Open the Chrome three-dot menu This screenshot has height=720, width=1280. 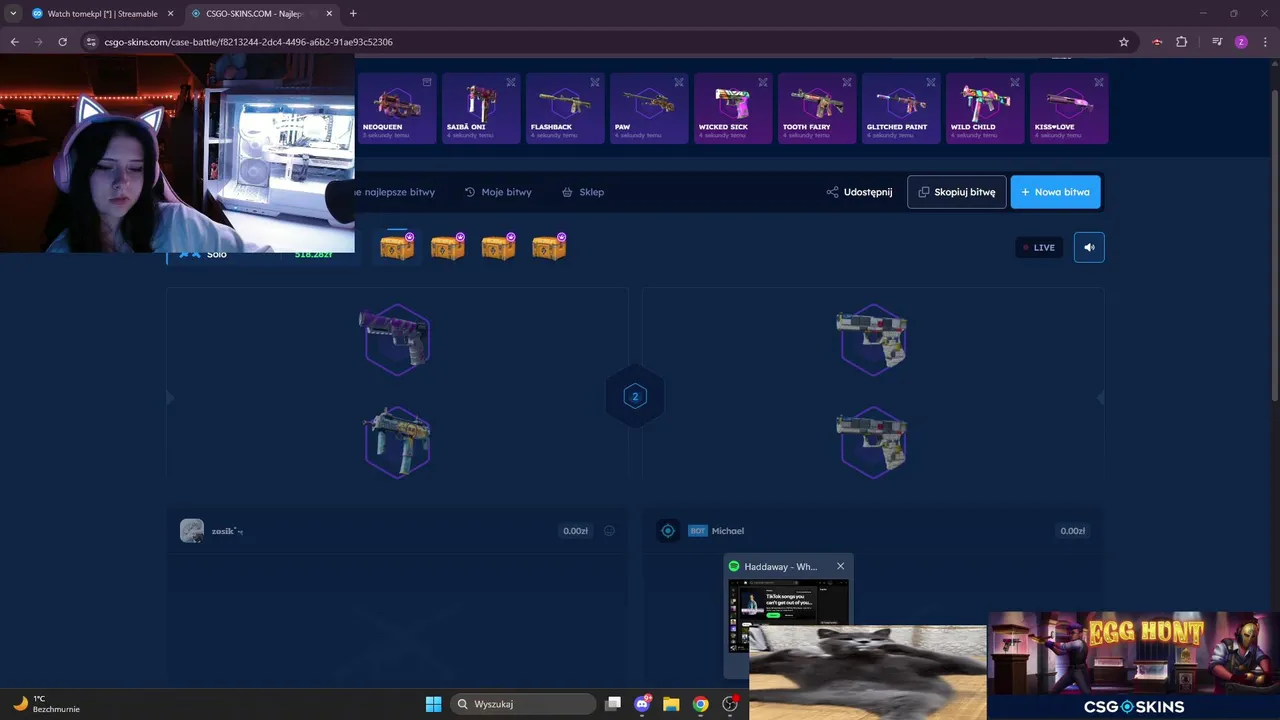(x=1265, y=42)
